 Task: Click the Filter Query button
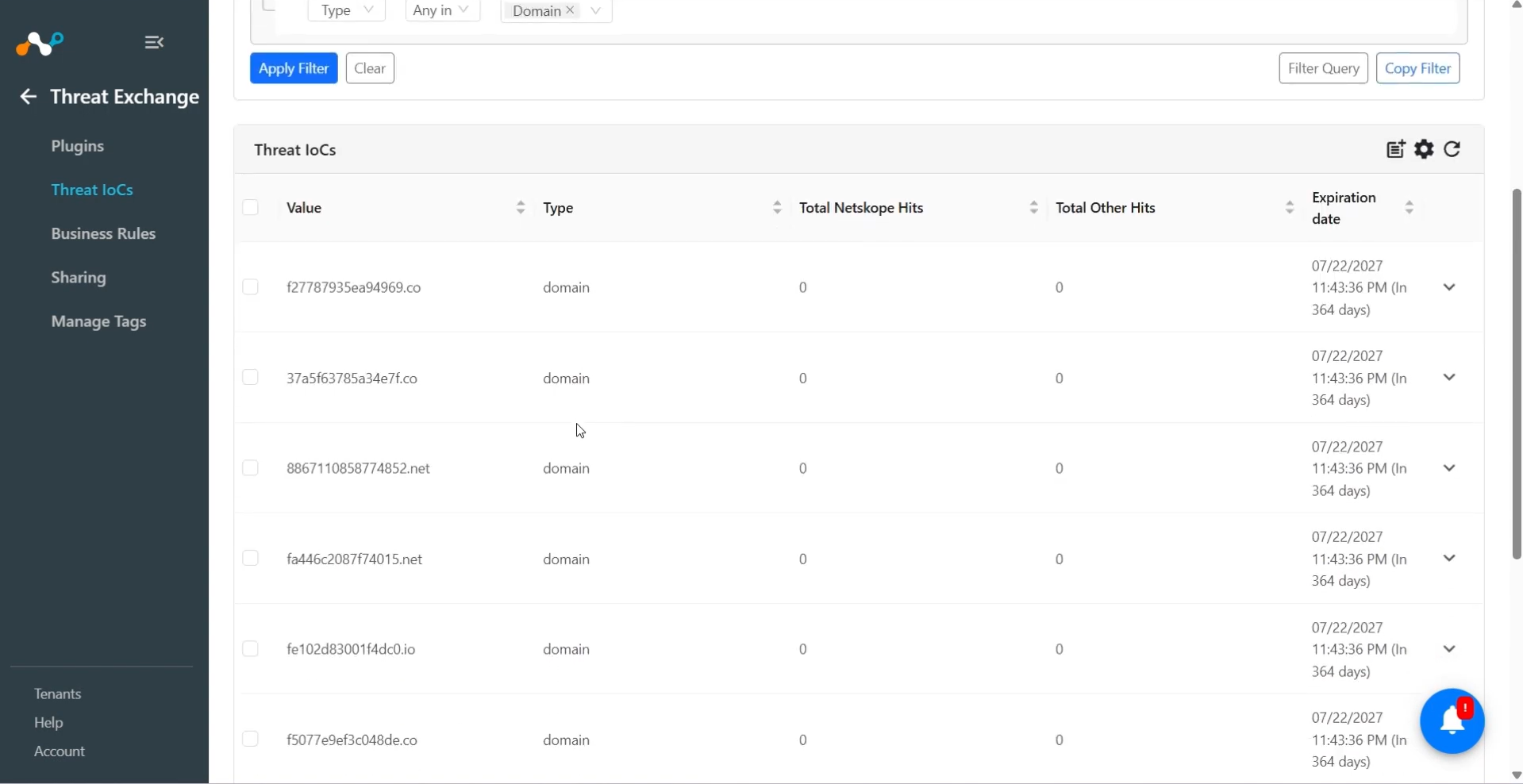[x=1323, y=68]
